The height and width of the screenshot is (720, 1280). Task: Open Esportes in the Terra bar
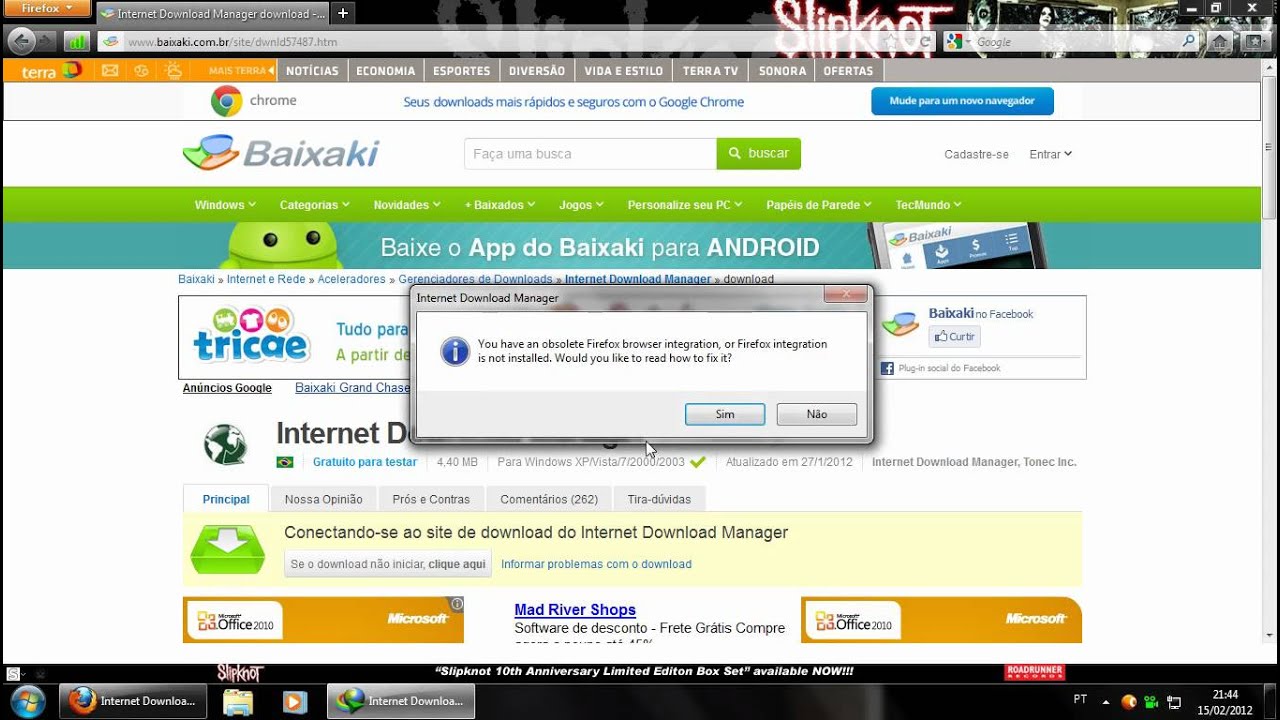(x=461, y=71)
